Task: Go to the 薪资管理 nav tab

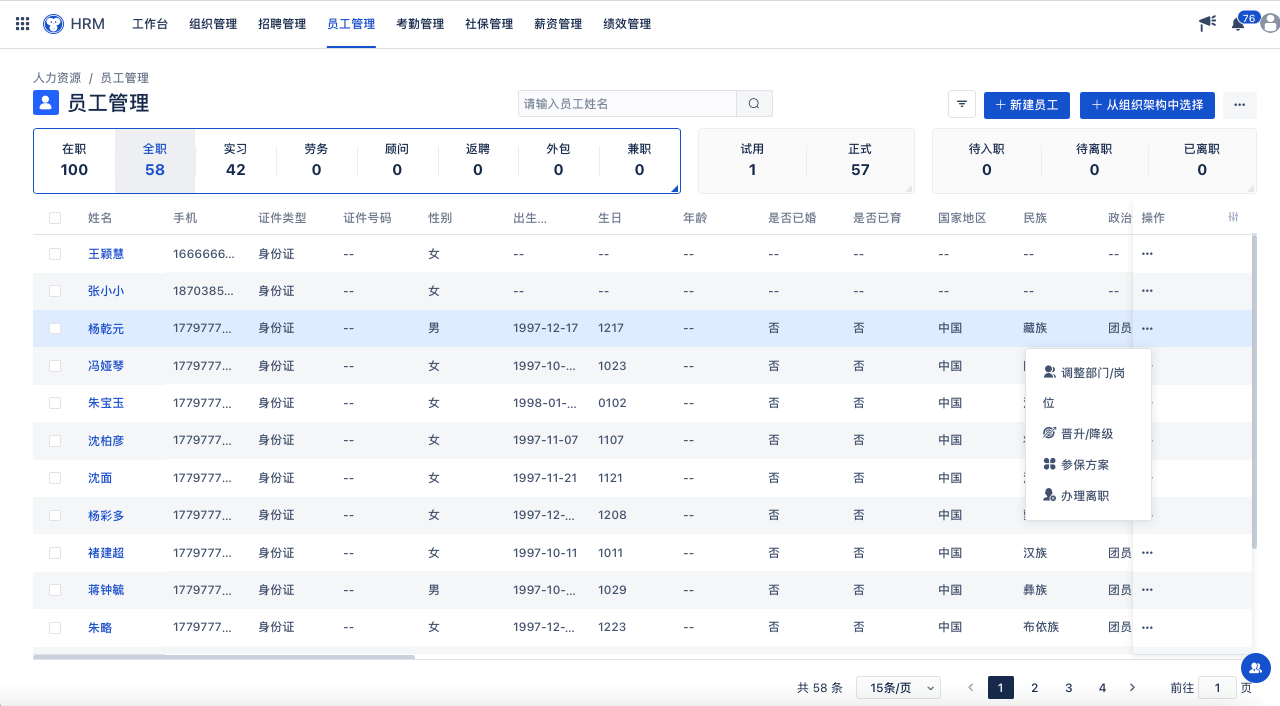Action: [x=558, y=24]
